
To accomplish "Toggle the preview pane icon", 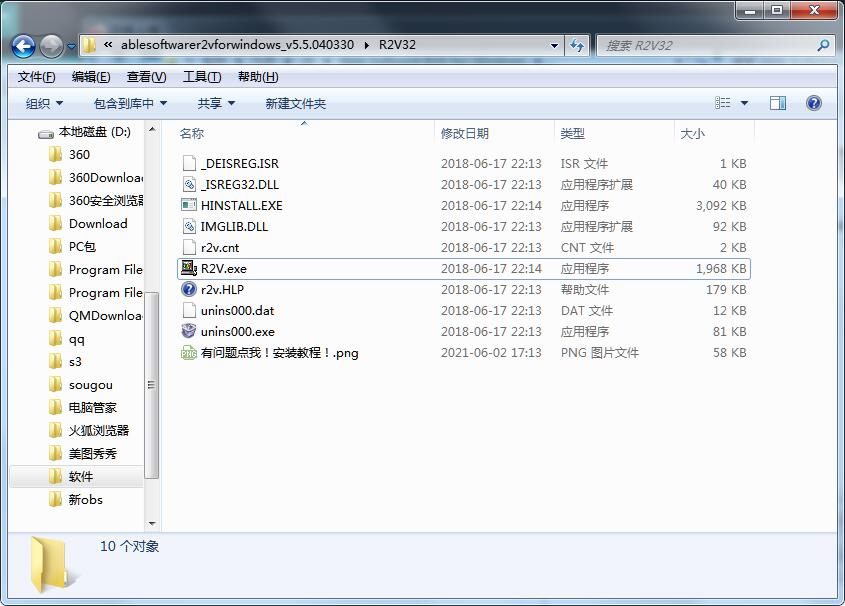I will point(778,103).
